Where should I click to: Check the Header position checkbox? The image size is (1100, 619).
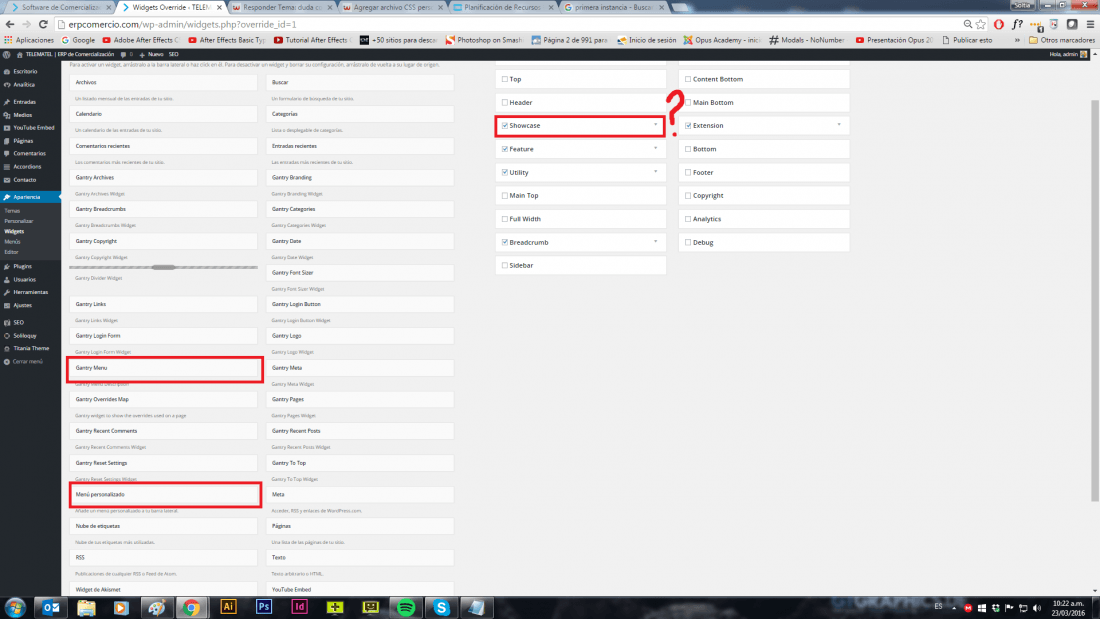(x=504, y=102)
